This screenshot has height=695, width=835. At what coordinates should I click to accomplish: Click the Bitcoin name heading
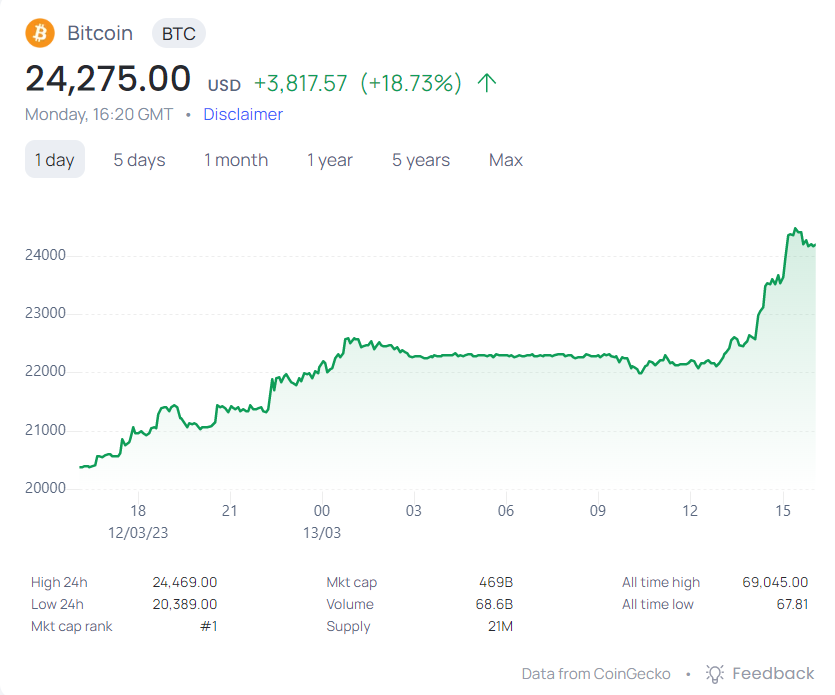click(x=100, y=33)
